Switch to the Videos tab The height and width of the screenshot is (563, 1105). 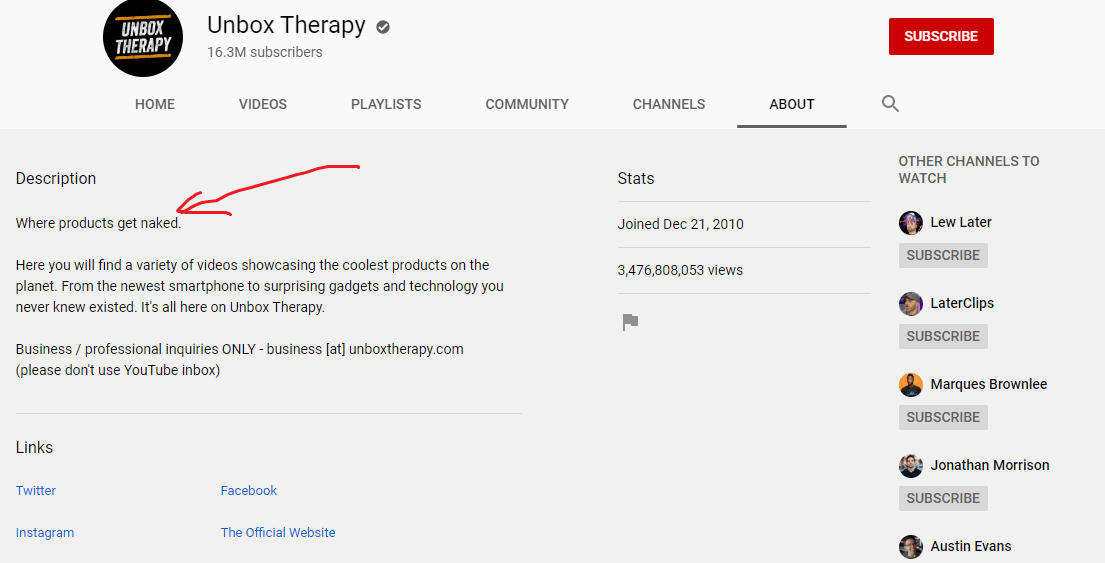tap(263, 104)
